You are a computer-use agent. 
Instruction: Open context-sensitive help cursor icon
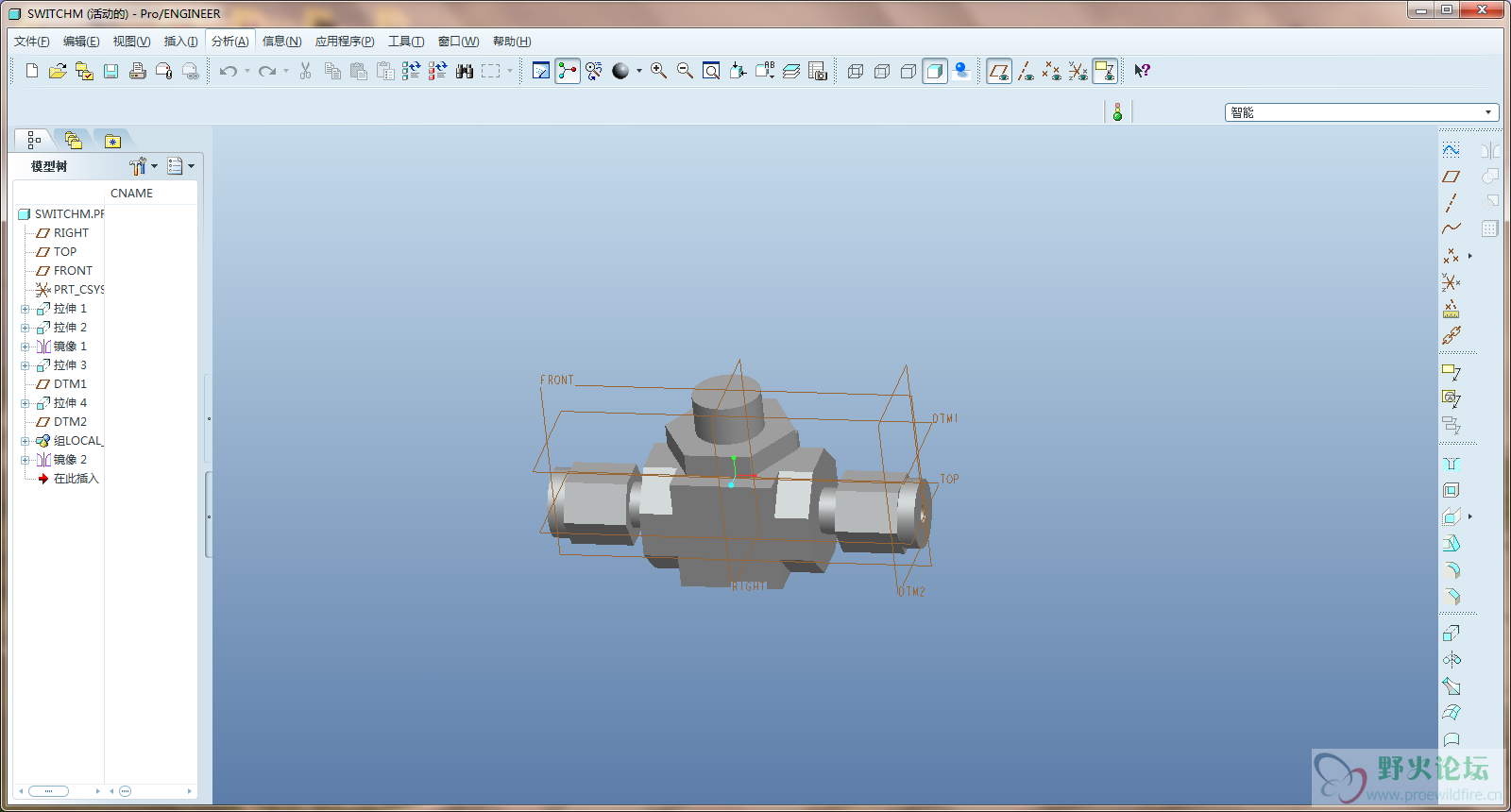tap(1142, 71)
